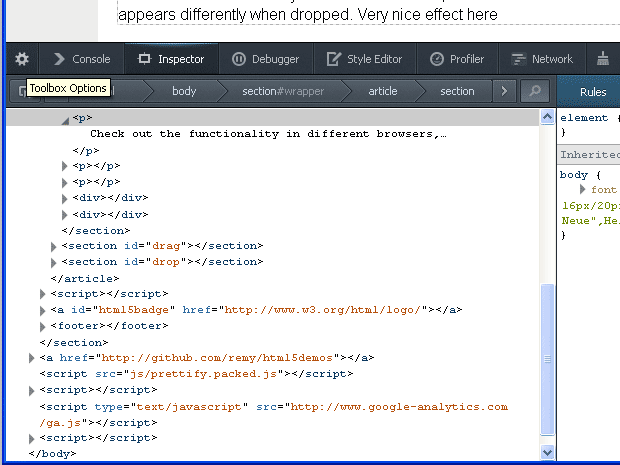The width and height of the screenshot is (620, 465).
Task: Select the </section> tag above section drag
Action: tap(96, 231)
